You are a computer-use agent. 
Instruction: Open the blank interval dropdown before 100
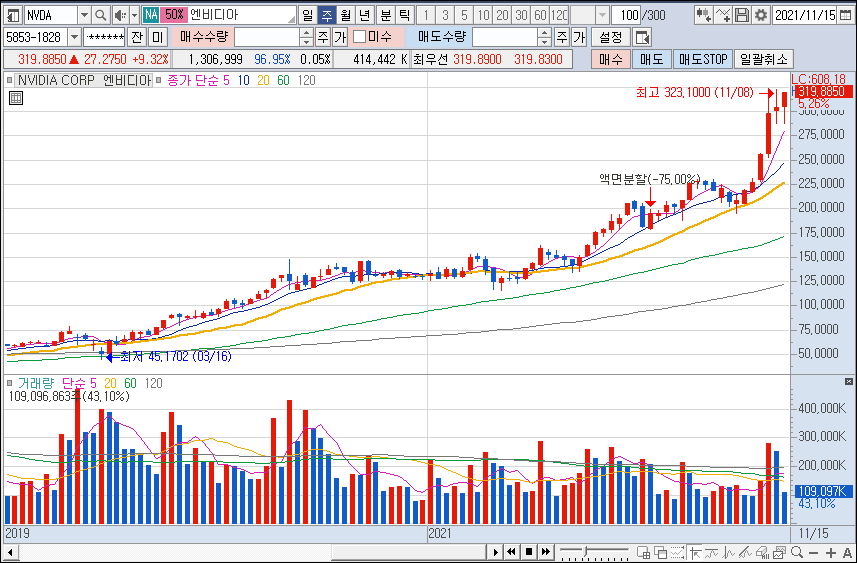tap(602, 15)
